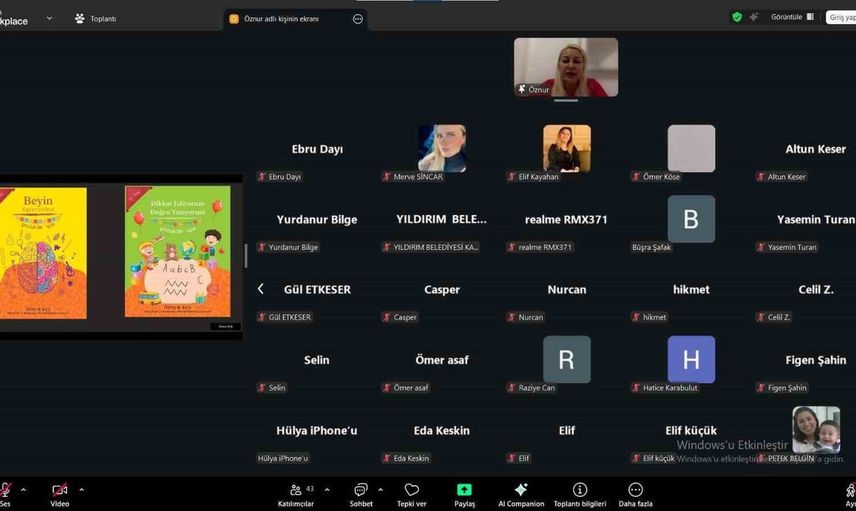Select the Öznur adlı kişinin ekranı tab
Screen dimensions: 856x511
pyautogui.click(x=282, y=18)
